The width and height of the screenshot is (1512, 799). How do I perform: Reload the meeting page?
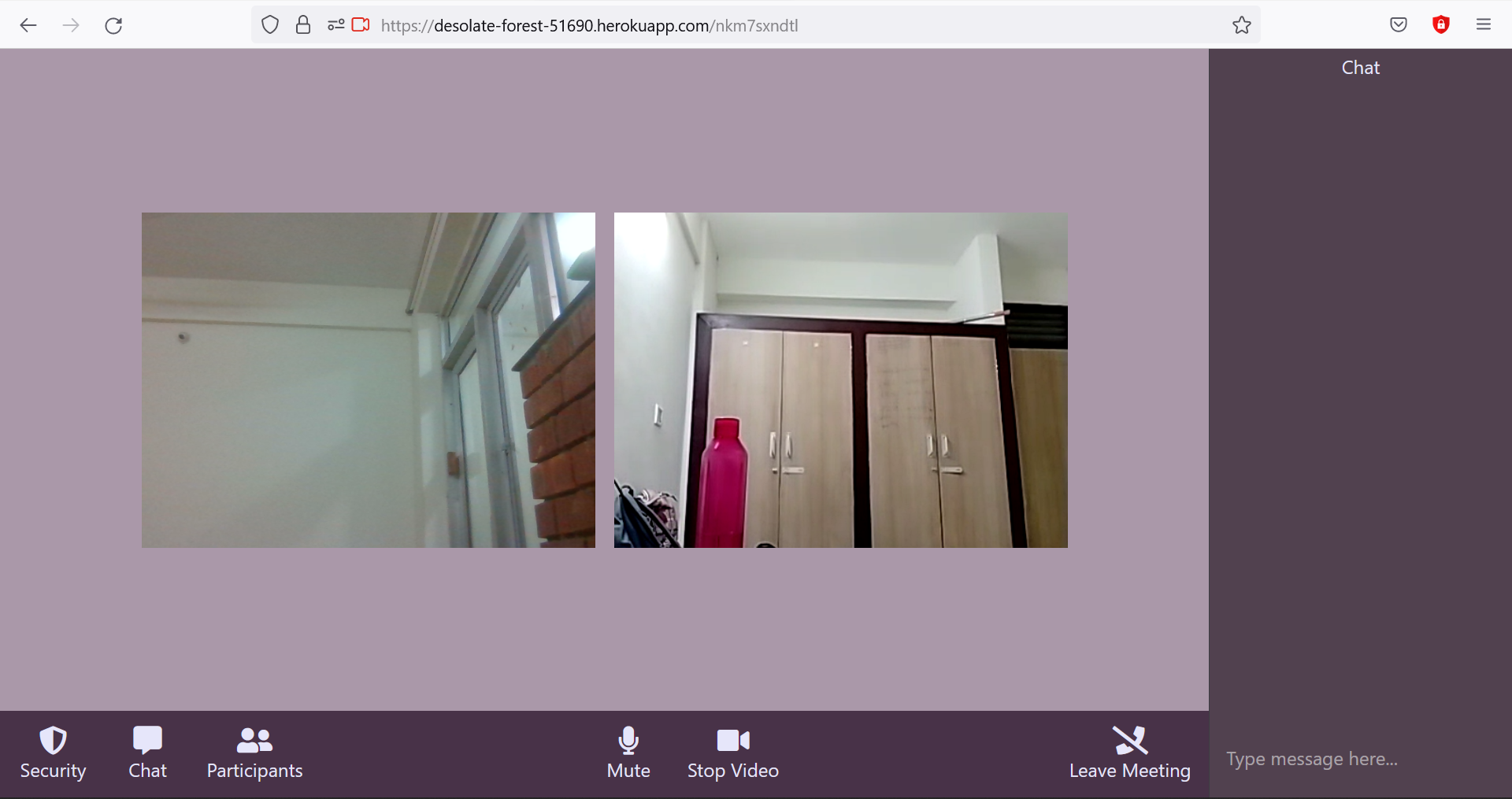[113, 24]
